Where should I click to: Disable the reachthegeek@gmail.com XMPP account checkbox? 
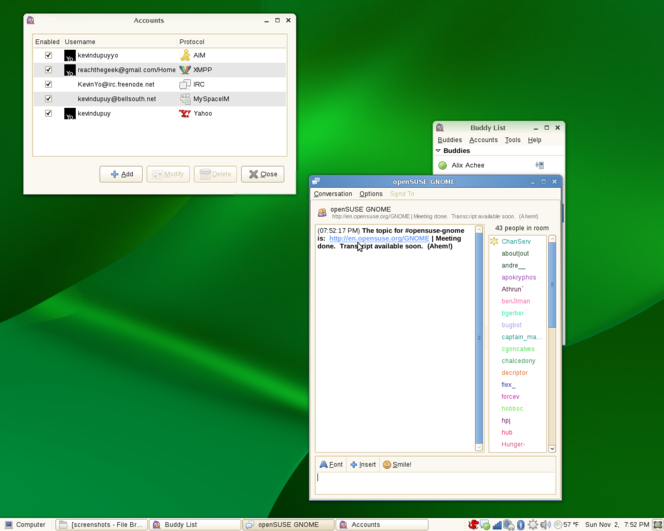[x=48, y=69]
